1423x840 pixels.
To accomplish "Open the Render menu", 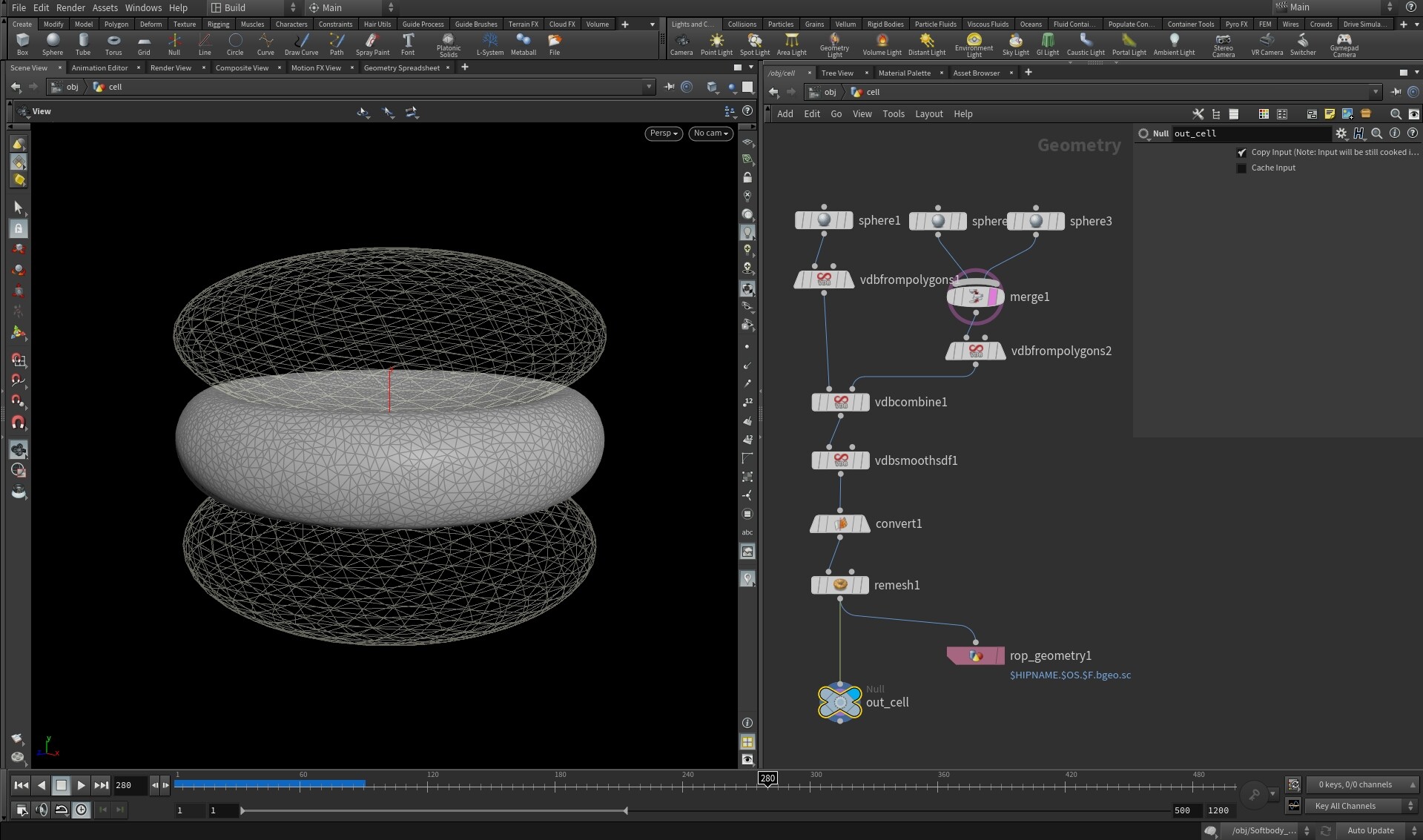I will tap(70, 7).
